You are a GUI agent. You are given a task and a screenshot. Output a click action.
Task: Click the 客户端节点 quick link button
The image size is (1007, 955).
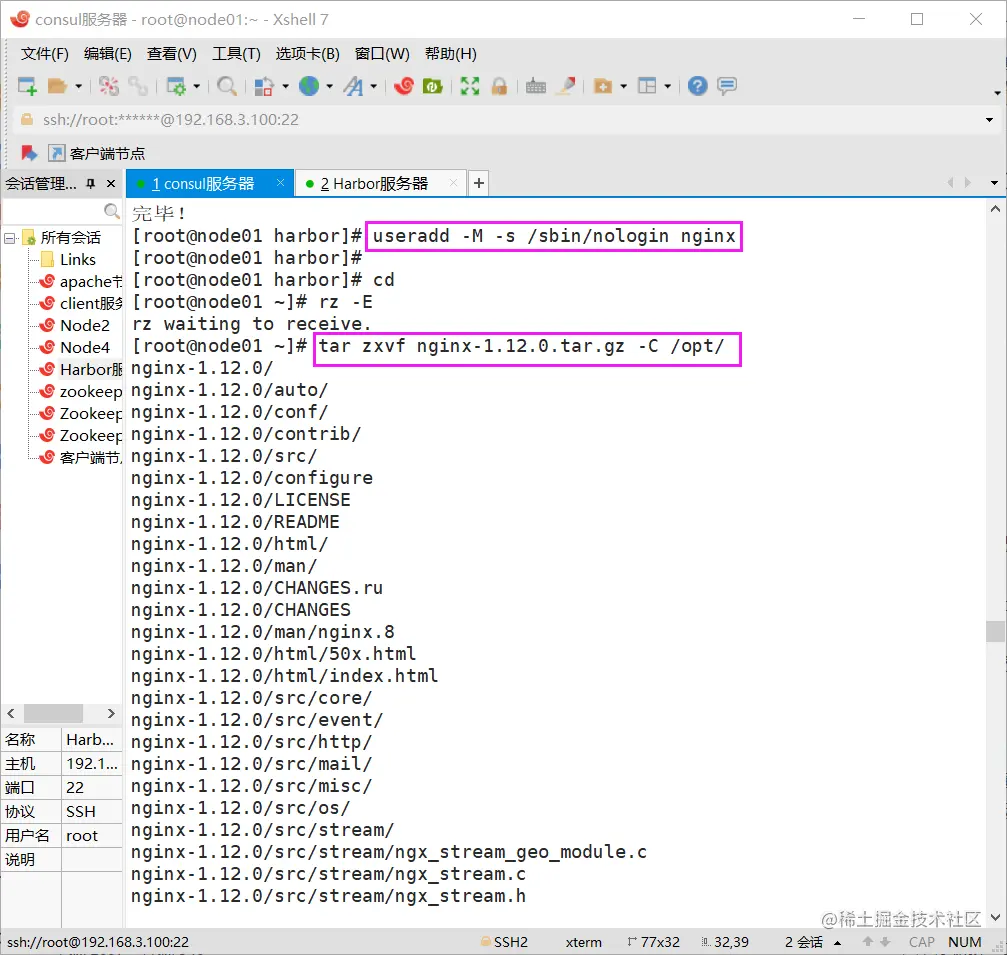(97, 153)
